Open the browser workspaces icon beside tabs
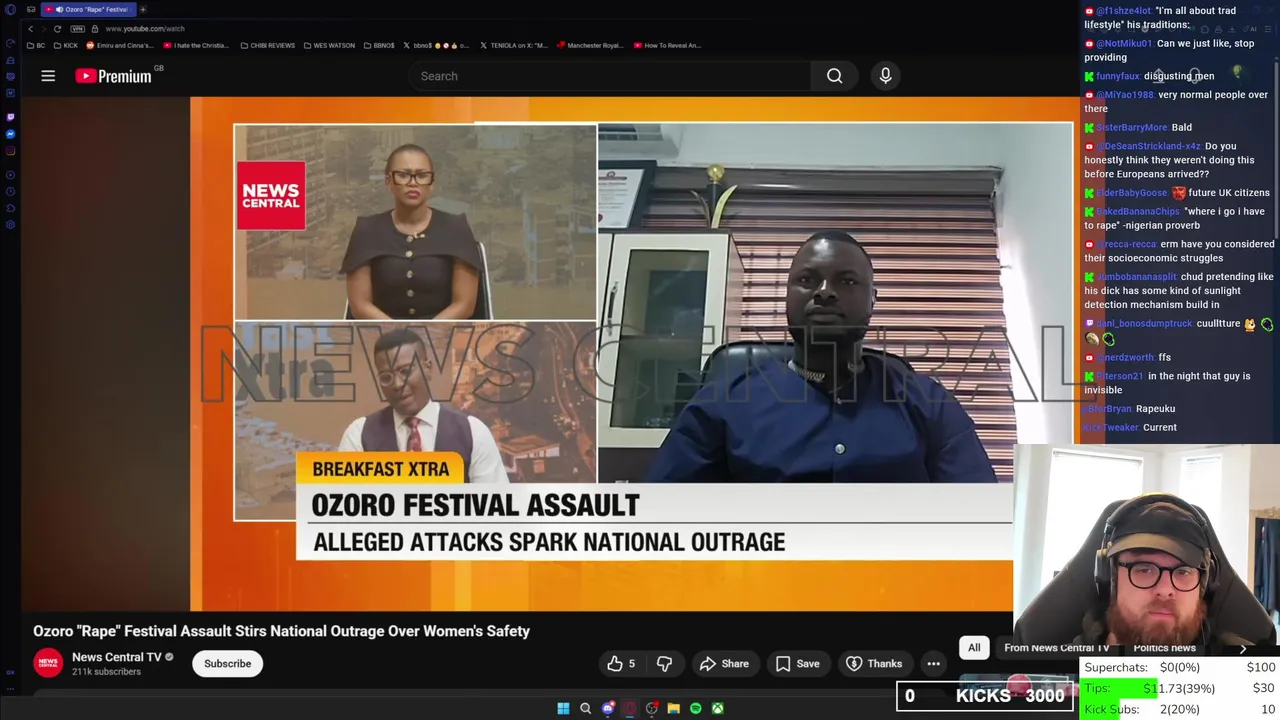Screen dimensions: 1280x720 tap(31, 9)
